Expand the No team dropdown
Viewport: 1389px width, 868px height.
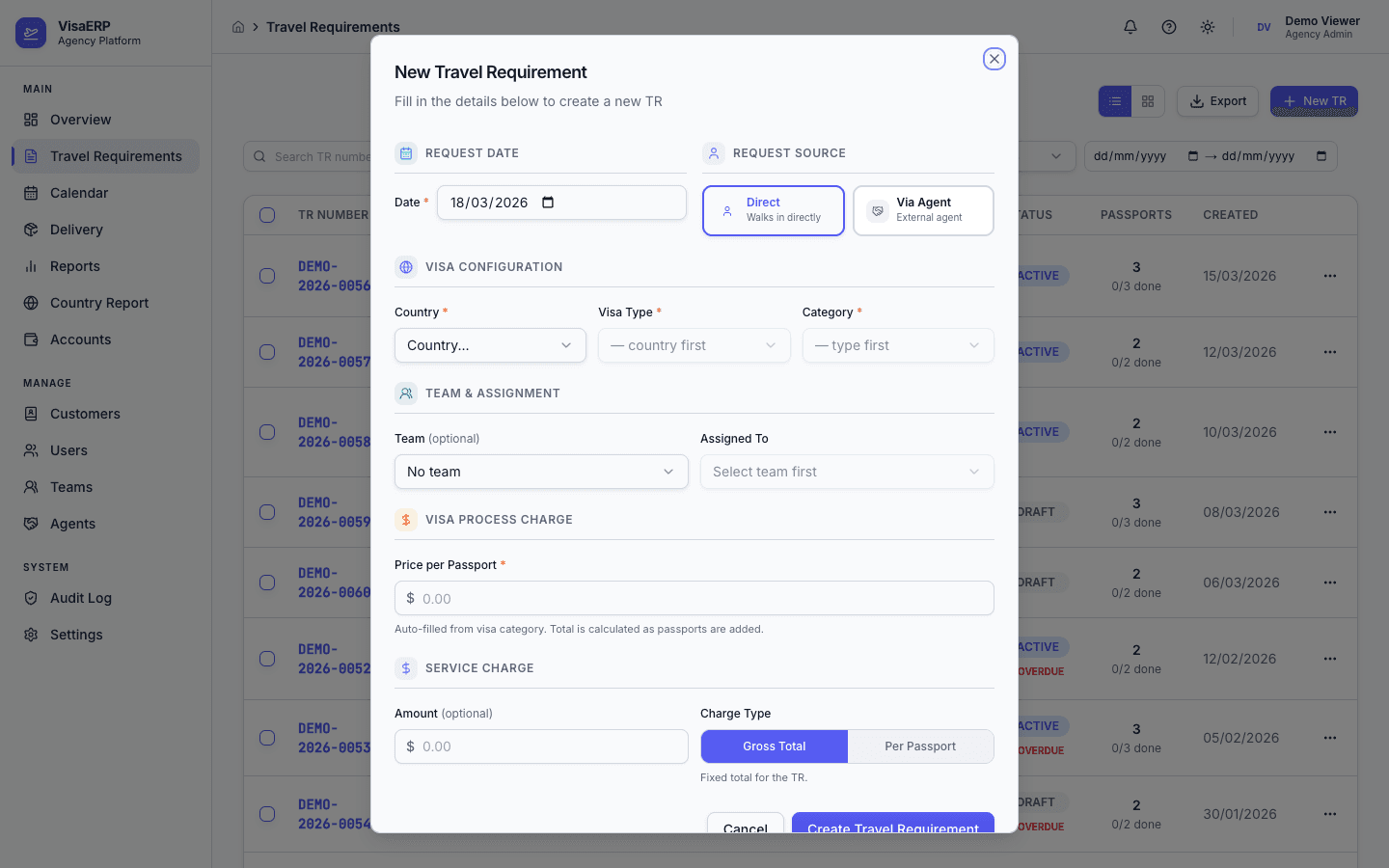(x=540, y=472)
